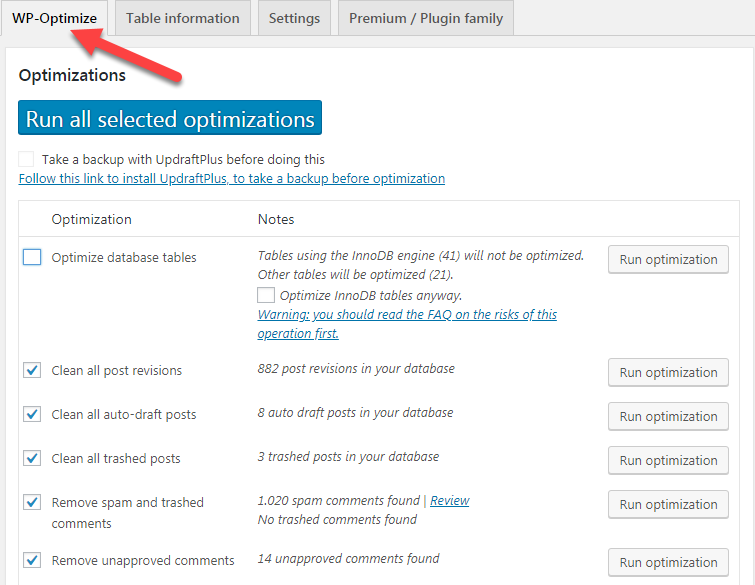Open the FAQ risks warning link
Viewport: 755px width, 585px height.
(x=407, y=315)
